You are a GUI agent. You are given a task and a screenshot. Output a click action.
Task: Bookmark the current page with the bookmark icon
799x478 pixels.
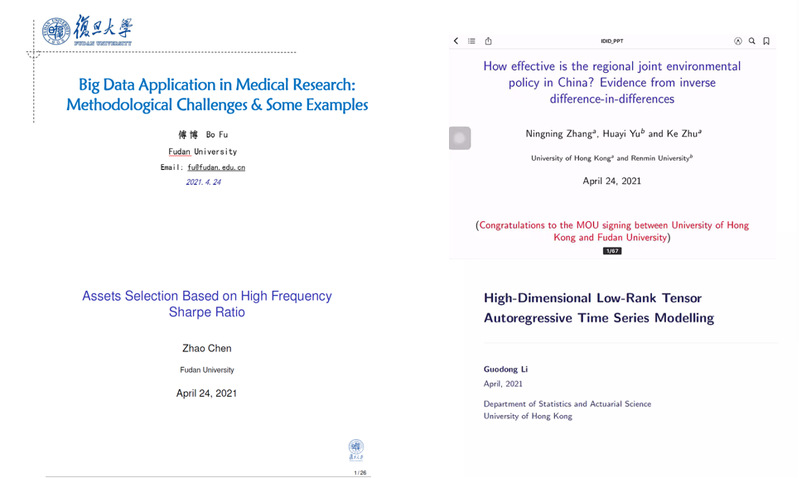click(x=766, y=41)
